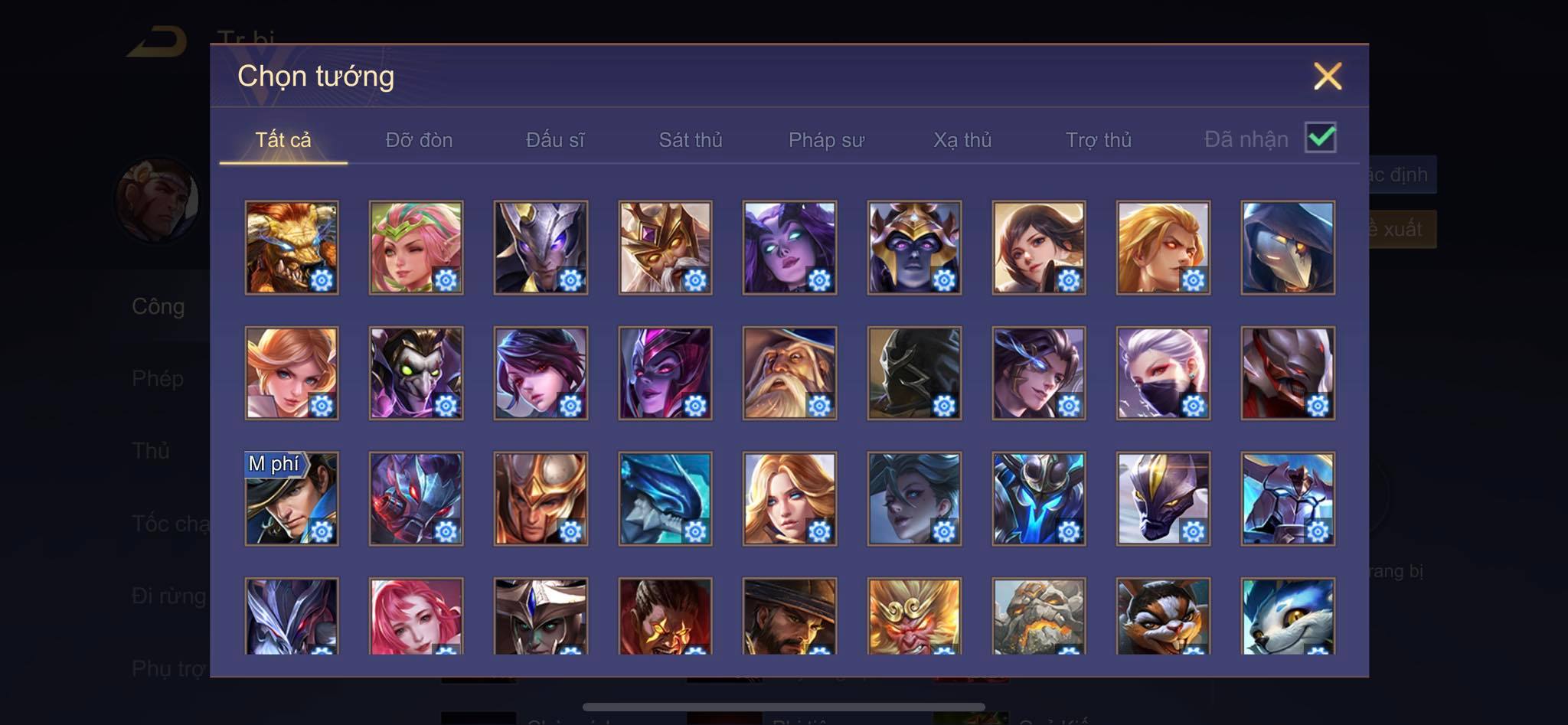Close the Chọn tướng dialog
The height and width of the screenshot is (725, 1568).
tap(1328, 77)
